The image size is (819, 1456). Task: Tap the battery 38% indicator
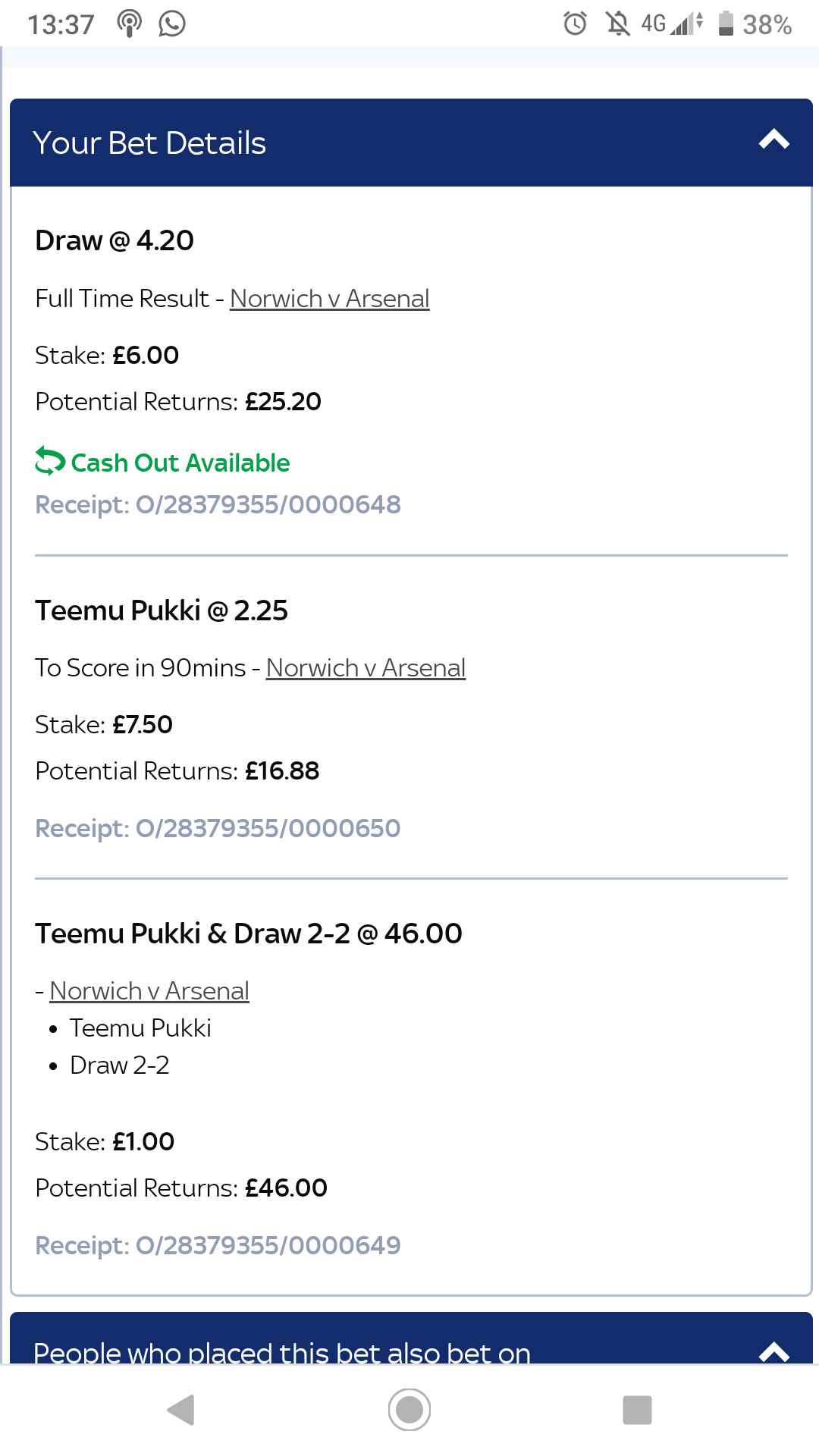tap(755, 24)
